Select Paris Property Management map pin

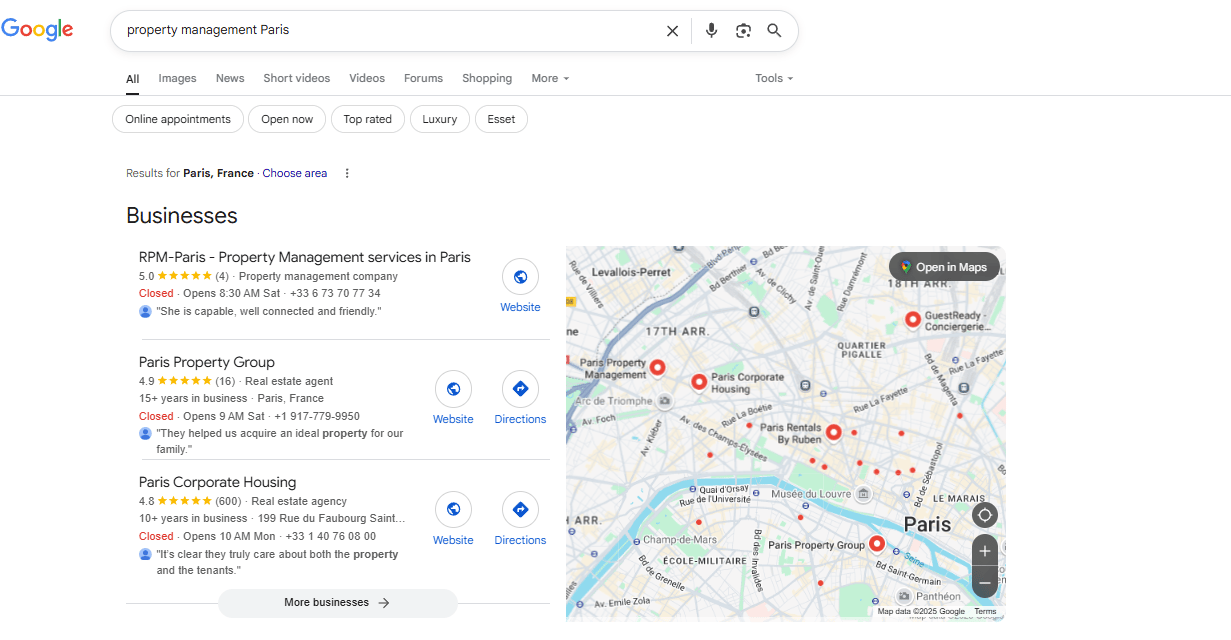coord(657,367)
